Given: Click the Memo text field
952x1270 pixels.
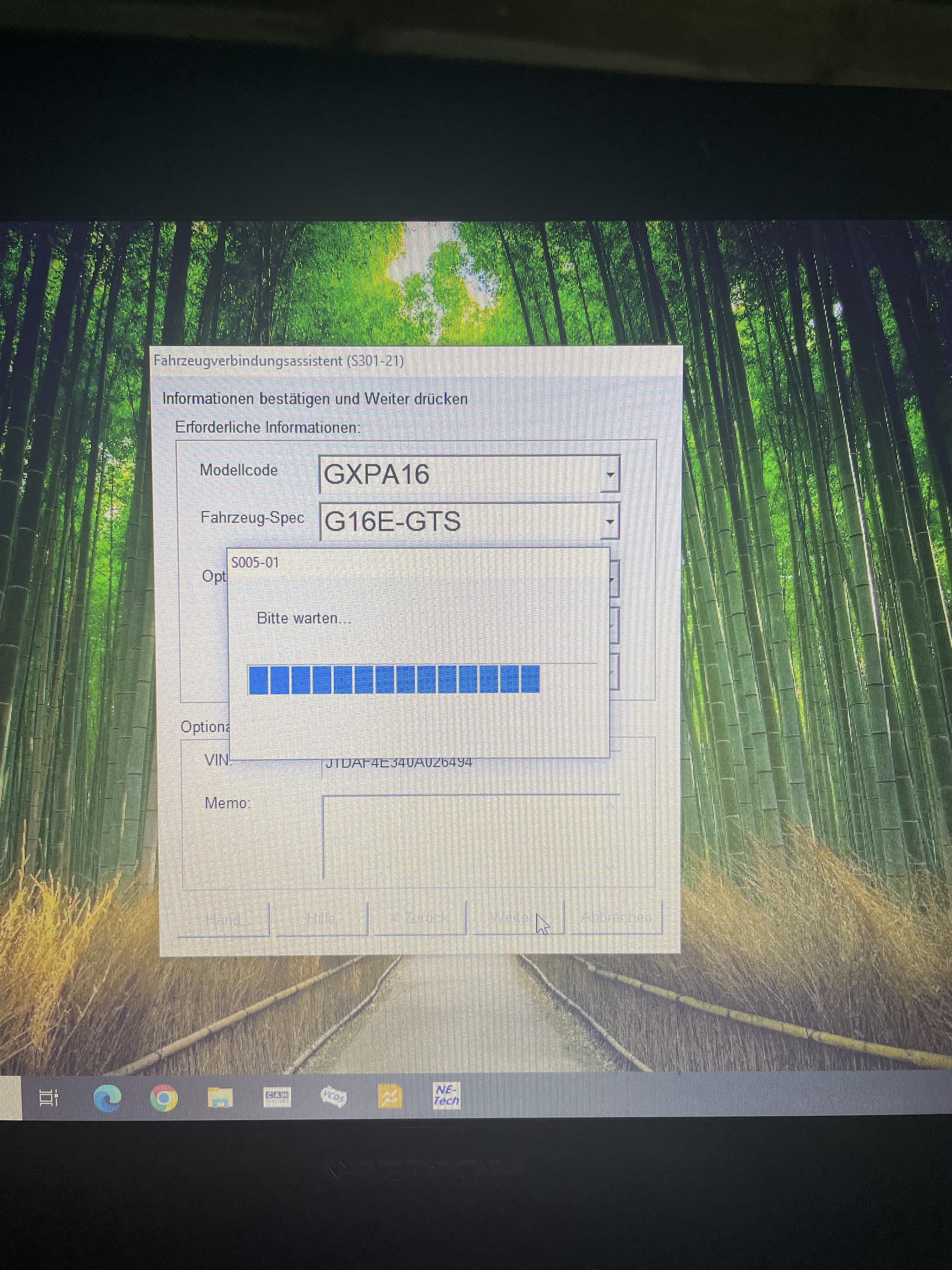Looking at the screenshot, I should click(x=471, y=837).
